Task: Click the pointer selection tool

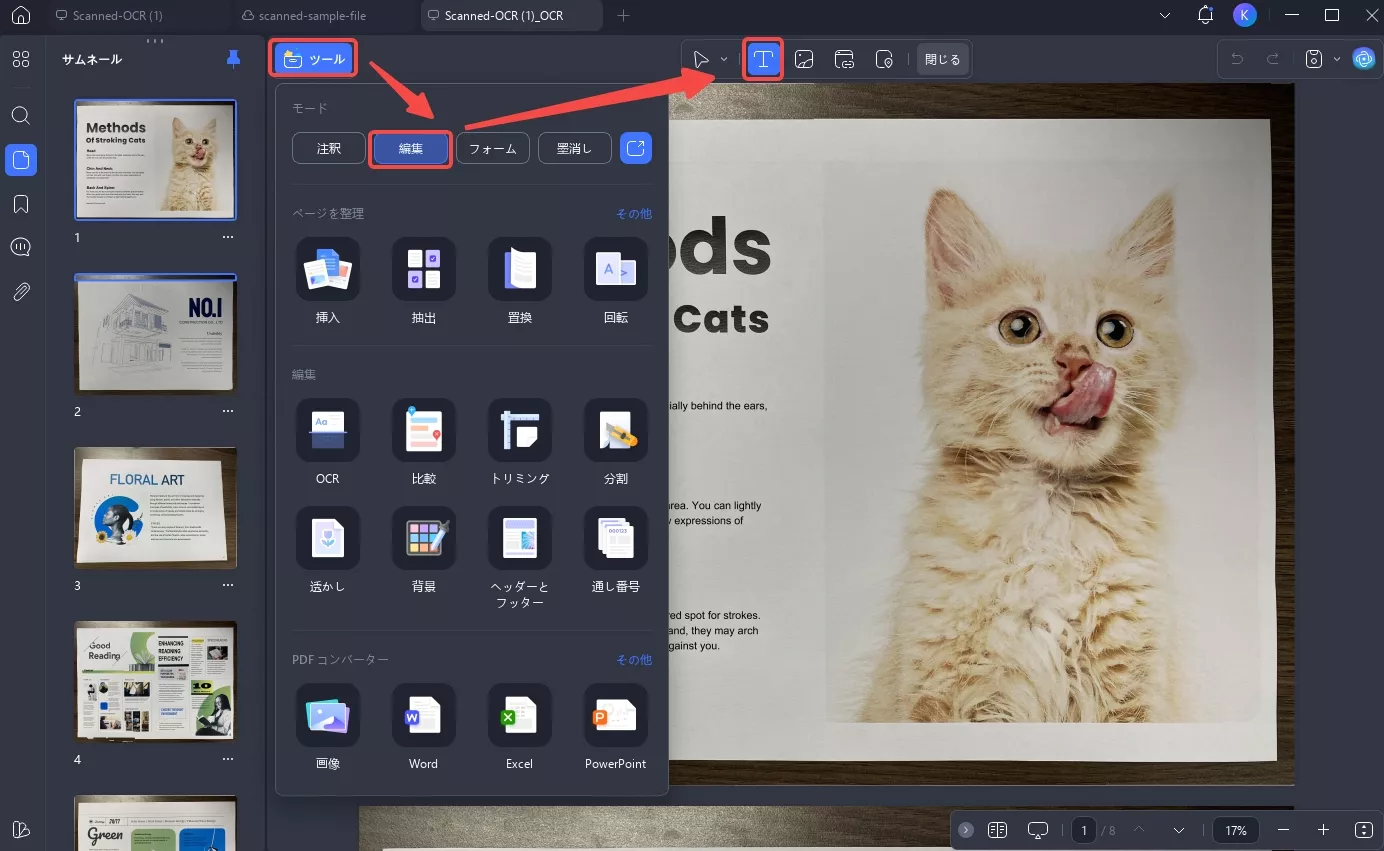Action: pos(703,60)
